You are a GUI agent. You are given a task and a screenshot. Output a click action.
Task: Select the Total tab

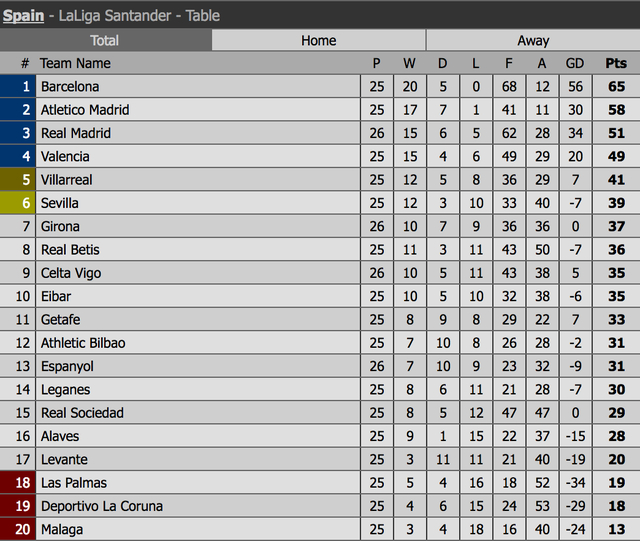pyautogui.click(x=105, y=40)
